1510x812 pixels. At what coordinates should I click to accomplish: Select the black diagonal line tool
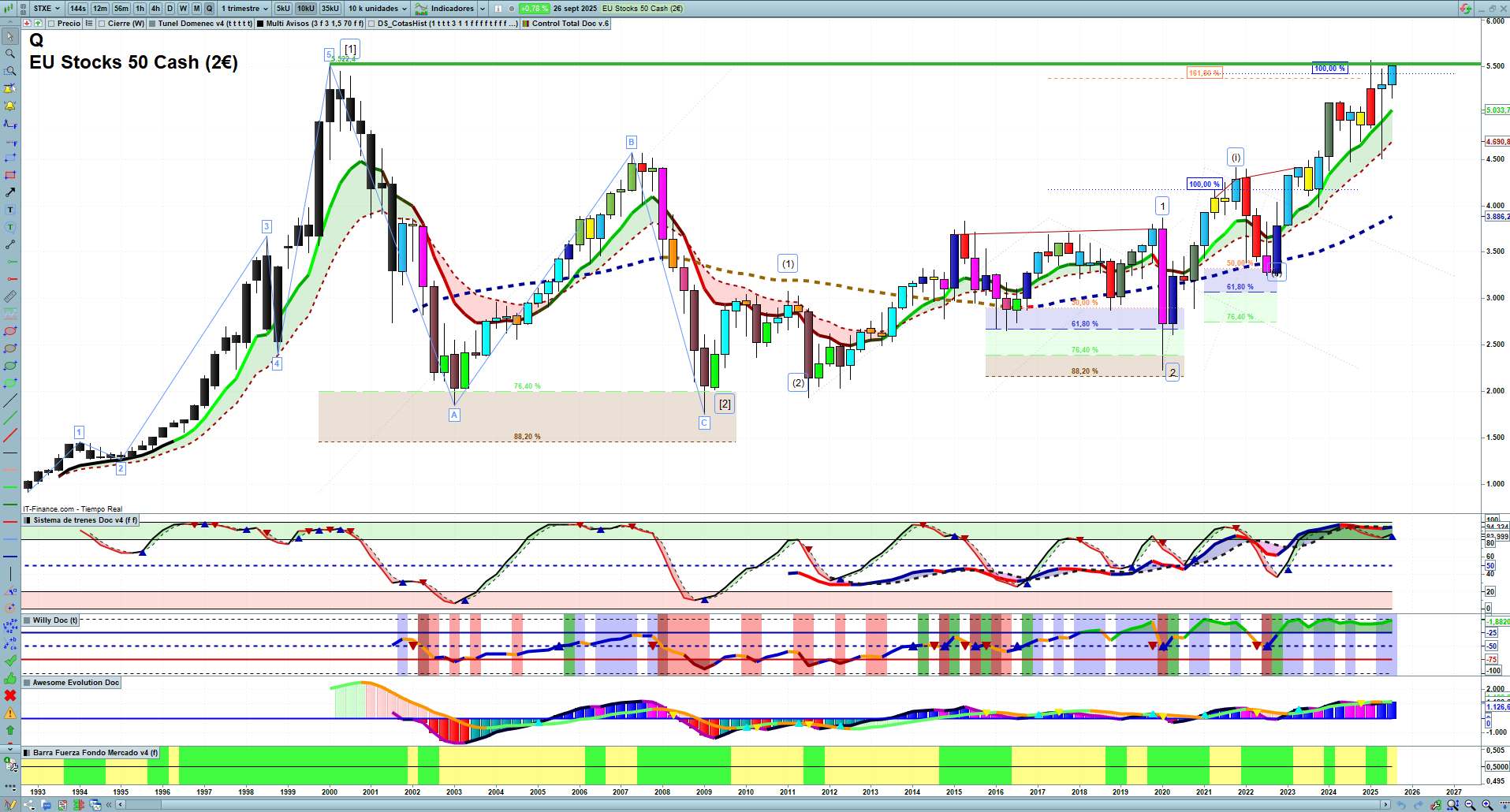pos(10,400)
